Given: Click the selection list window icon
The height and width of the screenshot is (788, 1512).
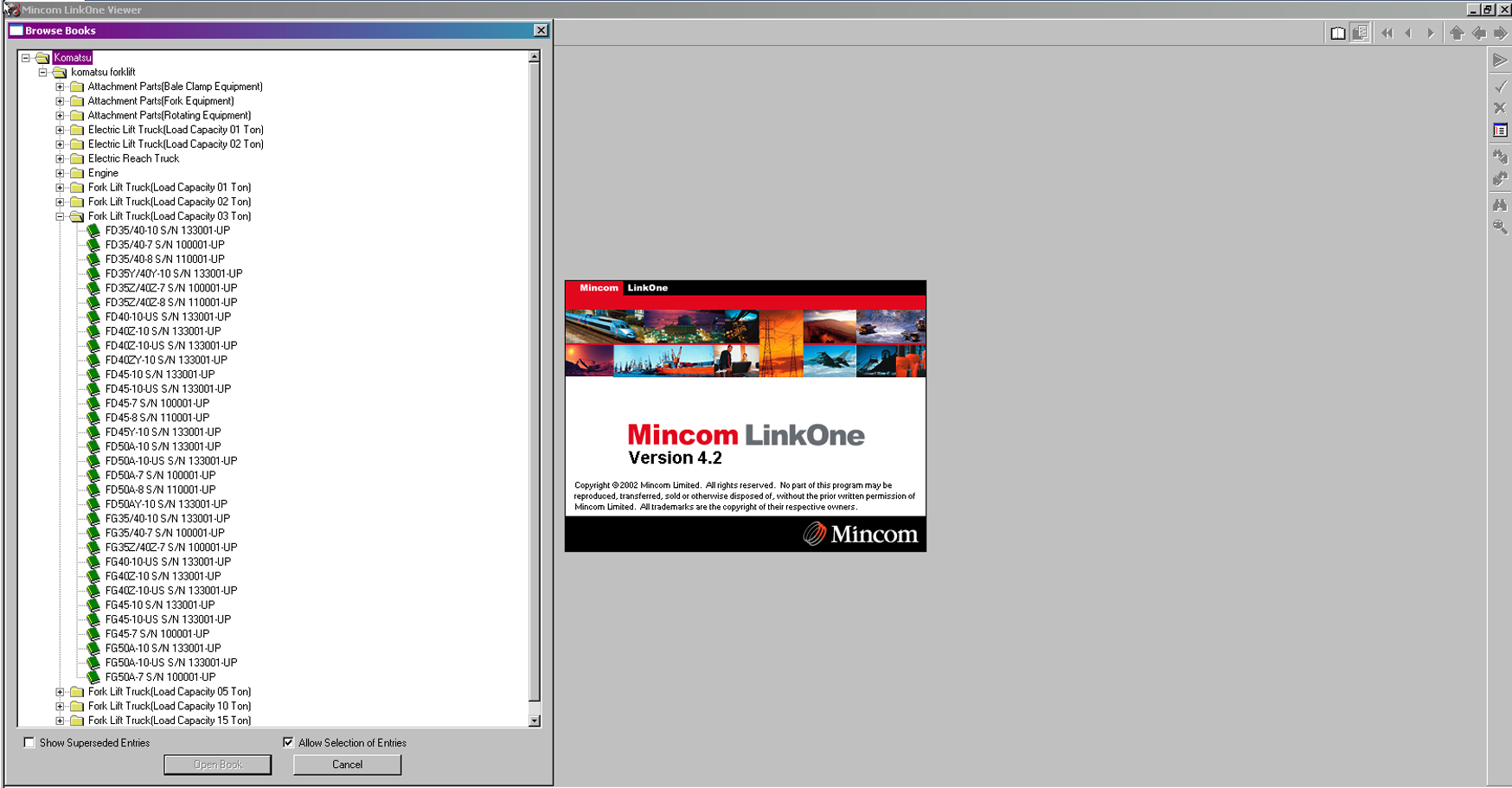Looking at the screenshot, I should (x=1500, y=131).
